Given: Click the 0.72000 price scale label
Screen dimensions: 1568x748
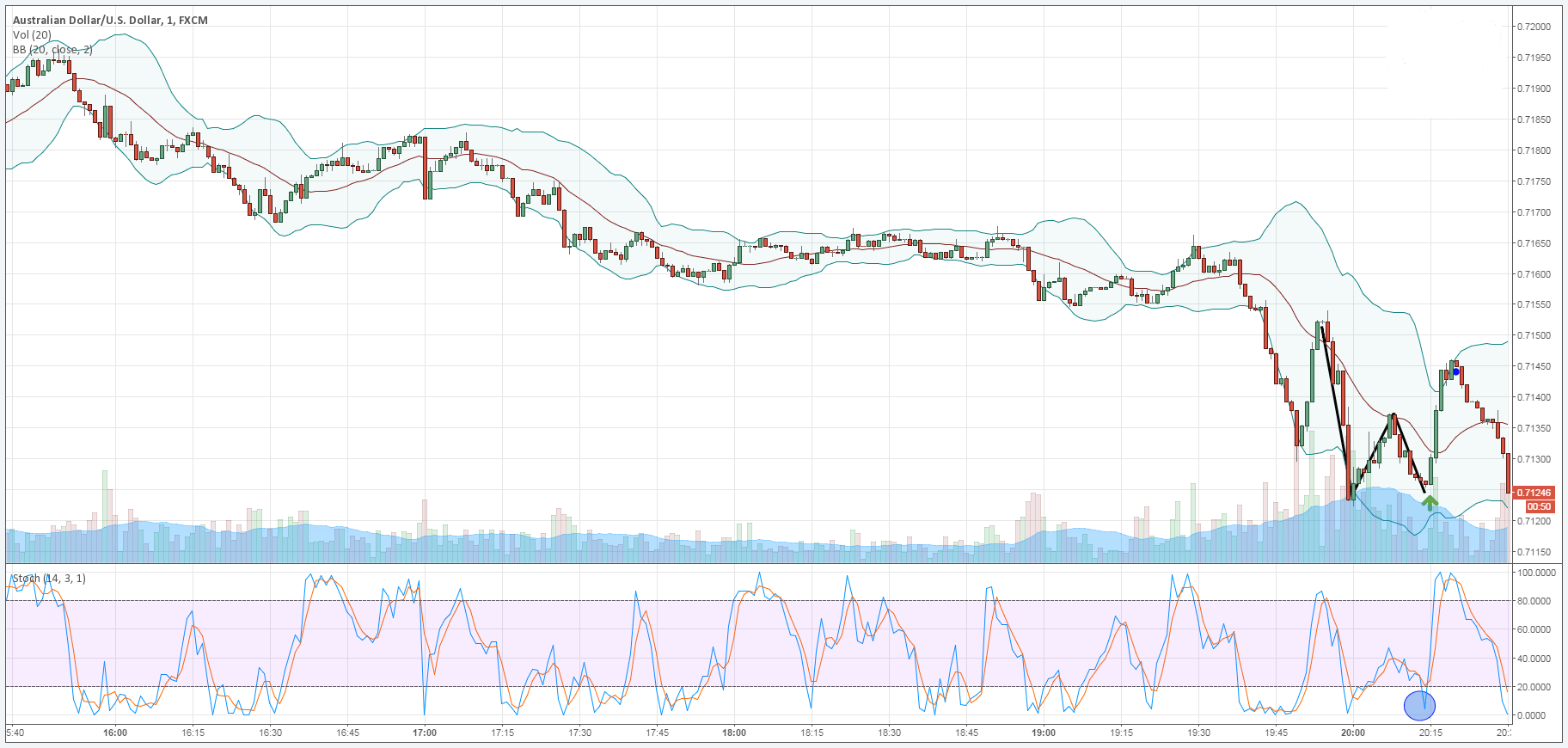Looking at the screenshot, I should click(1534, 27).
